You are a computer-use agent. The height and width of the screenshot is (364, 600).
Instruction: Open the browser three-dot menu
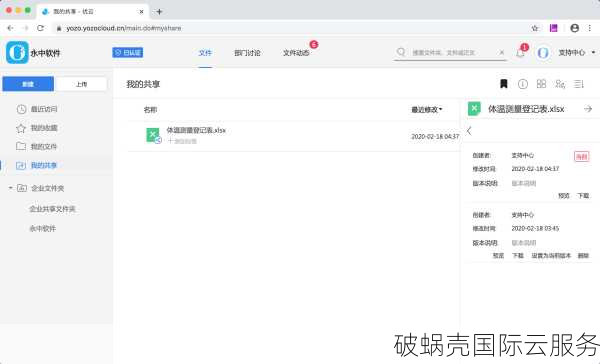pos(590,28)
